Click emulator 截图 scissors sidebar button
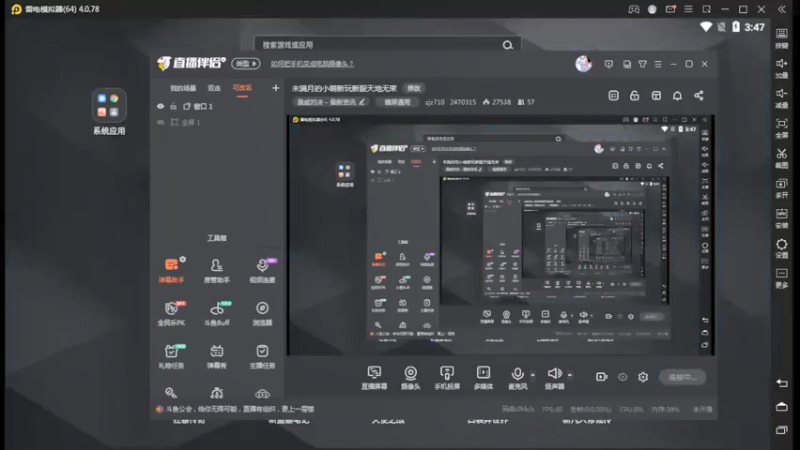 [x=782, y=158]
